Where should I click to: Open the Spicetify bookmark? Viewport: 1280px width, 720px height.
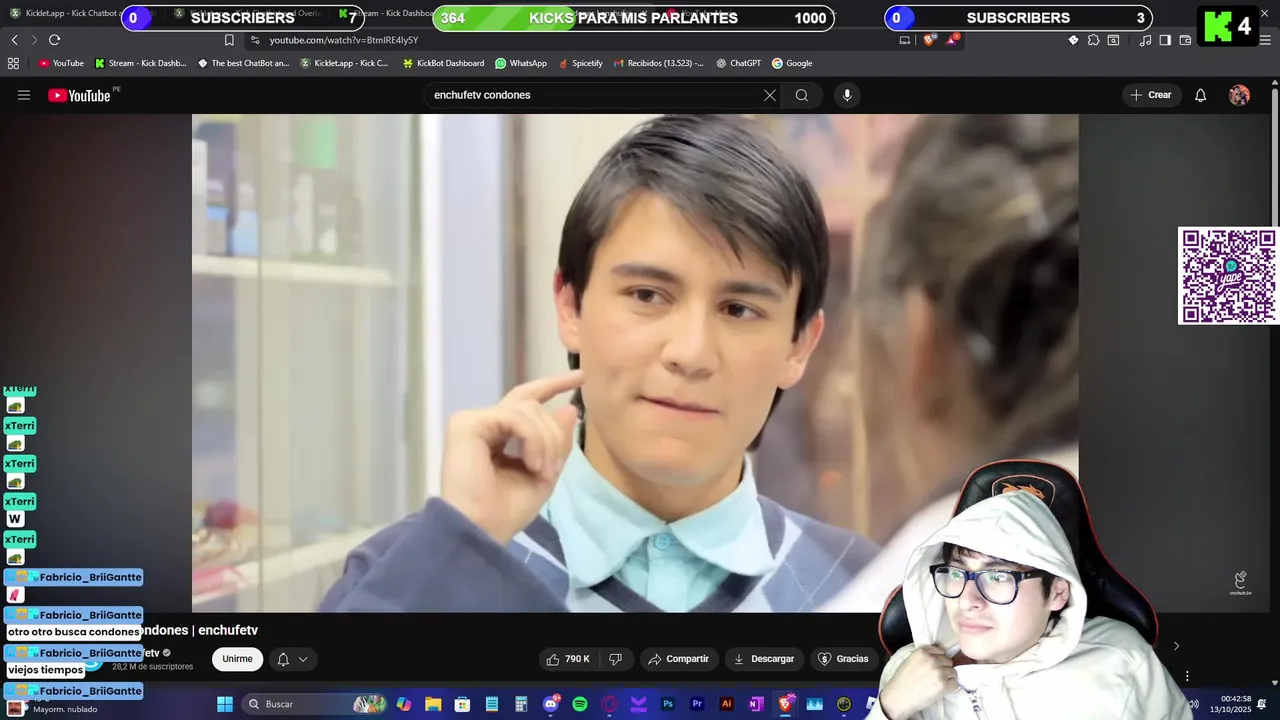point(580,63)
